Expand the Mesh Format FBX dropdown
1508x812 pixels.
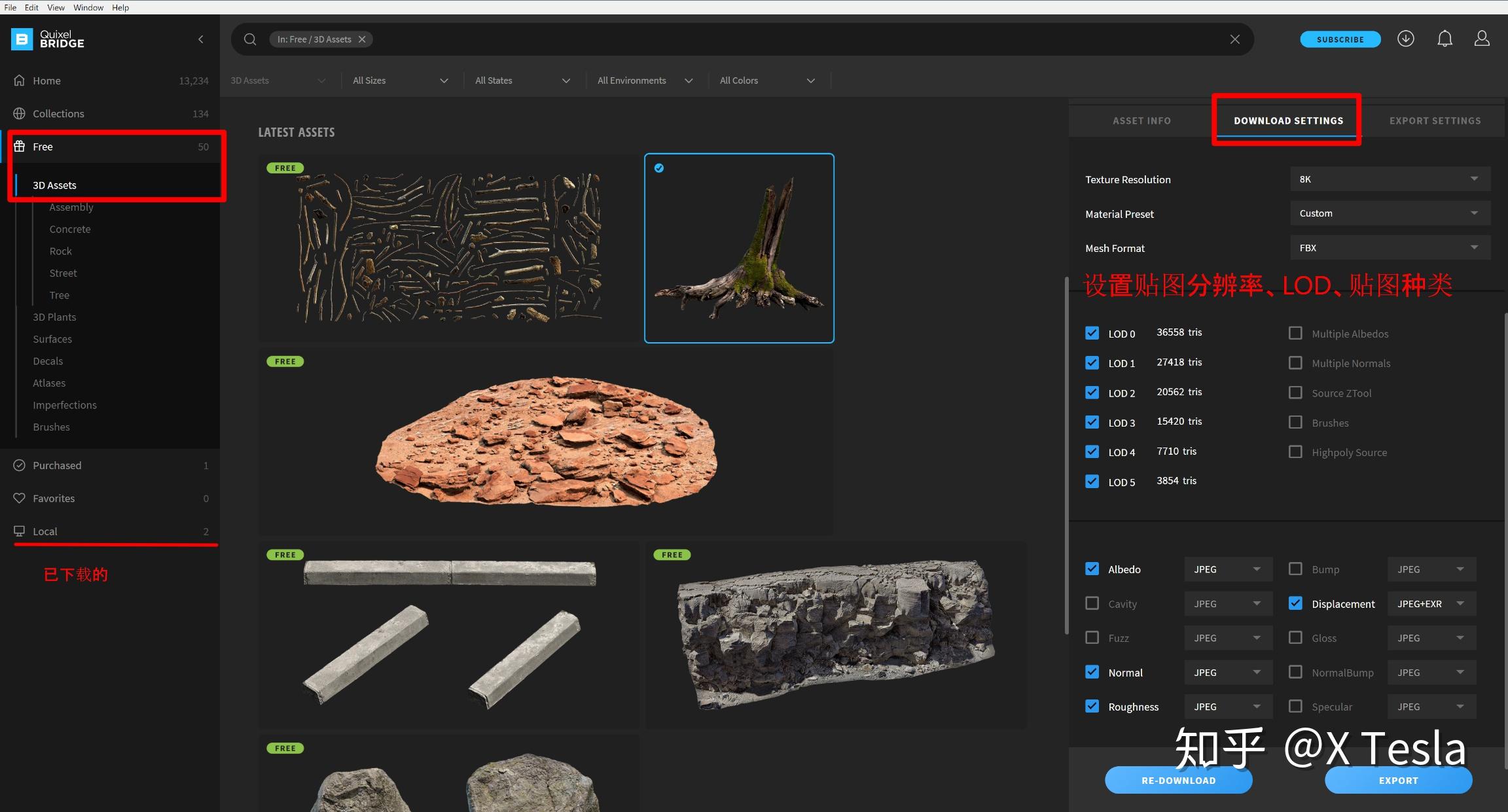[1390, 248]
